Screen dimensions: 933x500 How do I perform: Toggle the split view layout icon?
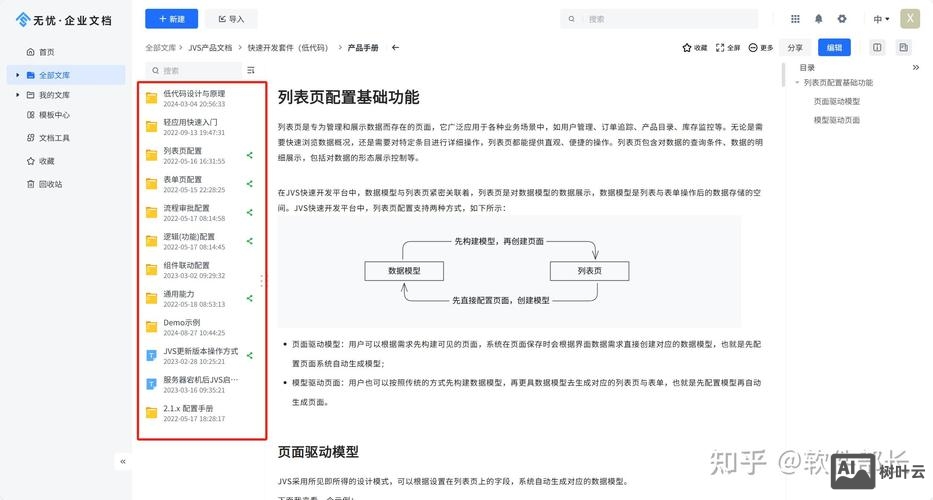point(877,48)
